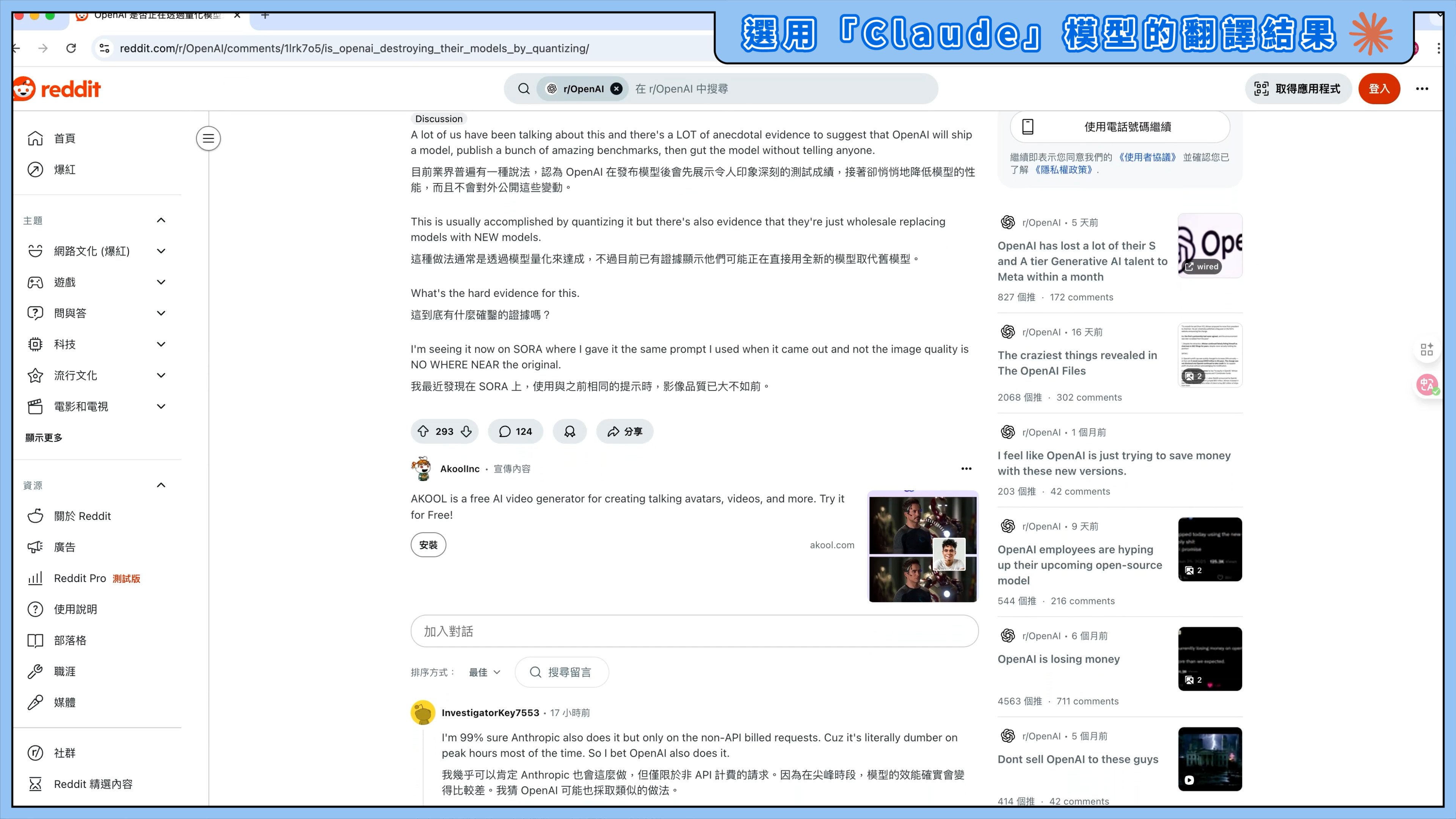Open the 124 comments button

click(x=516, y=431)
